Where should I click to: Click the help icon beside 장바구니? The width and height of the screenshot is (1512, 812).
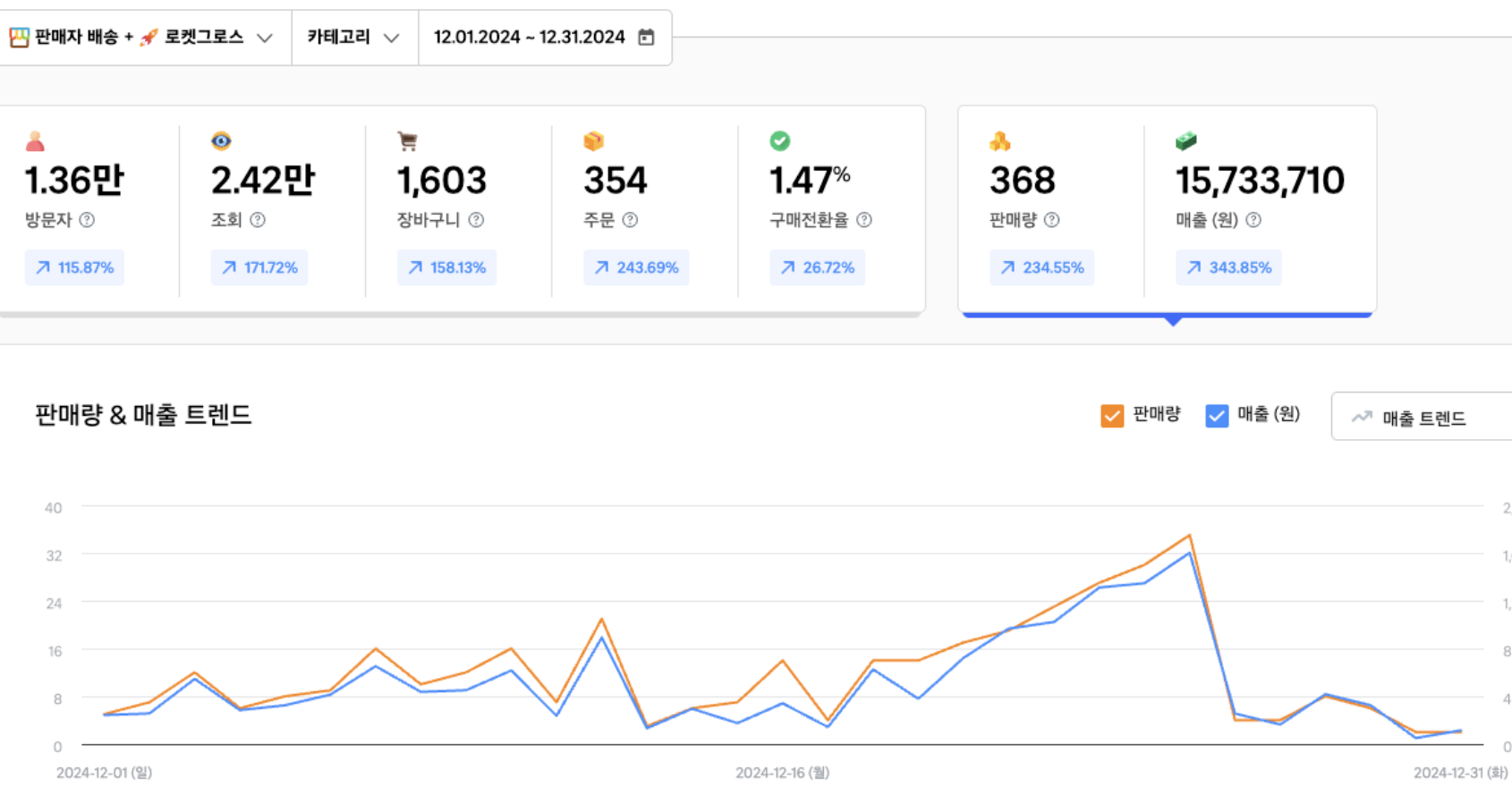476,220
